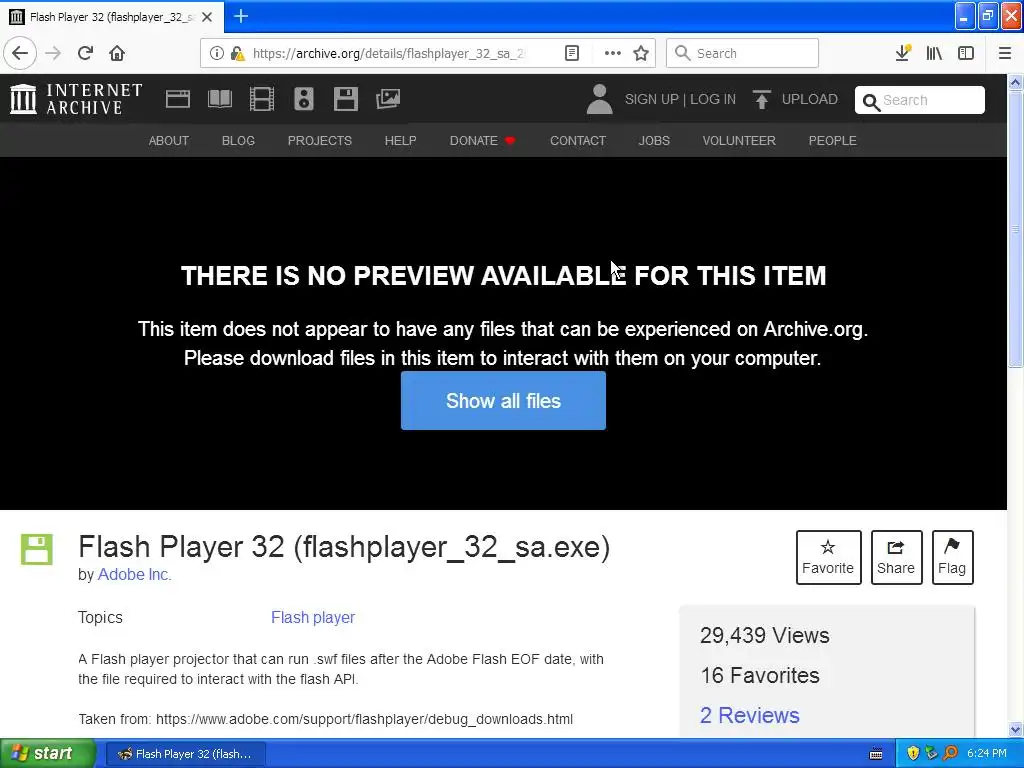Click the vertical scrollbar thumb
The width and height of the screenshot is (1024, 768).
coord(1015,229)
